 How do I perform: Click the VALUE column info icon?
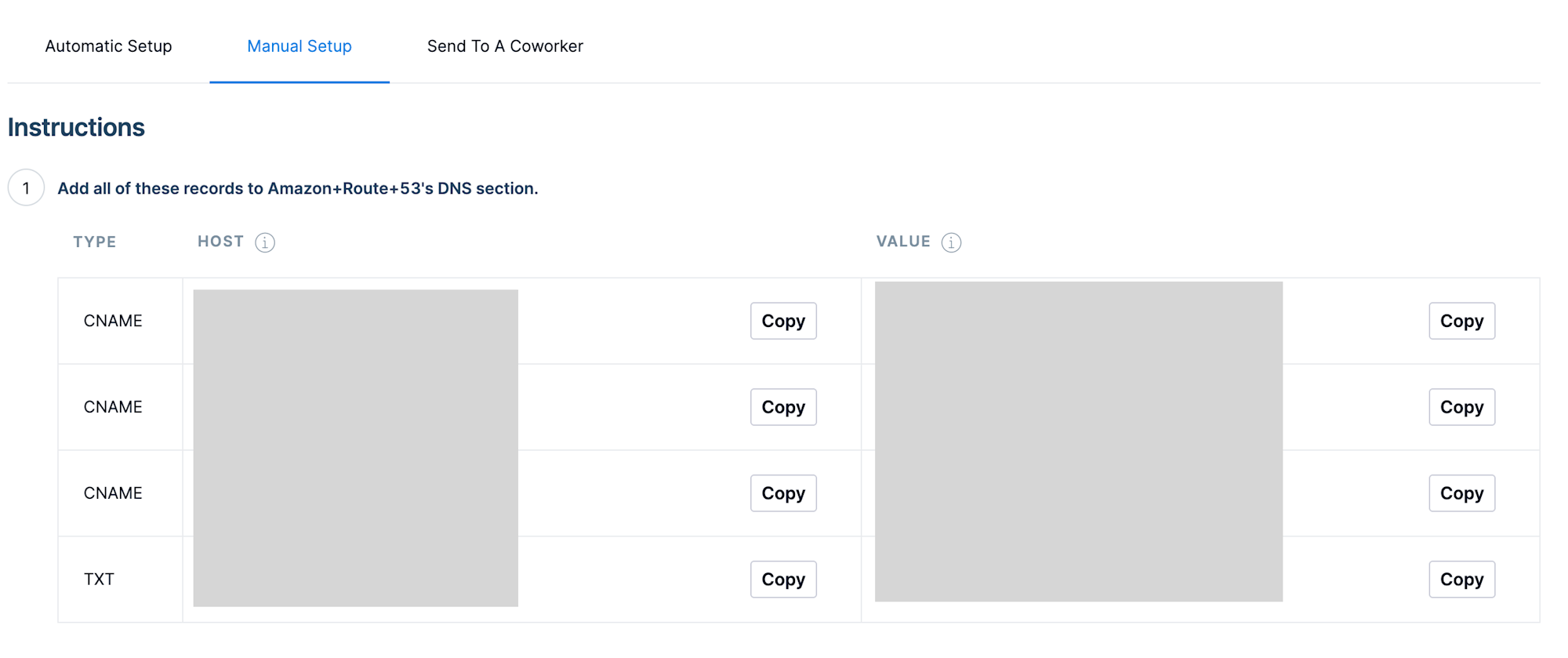[951, 242]
